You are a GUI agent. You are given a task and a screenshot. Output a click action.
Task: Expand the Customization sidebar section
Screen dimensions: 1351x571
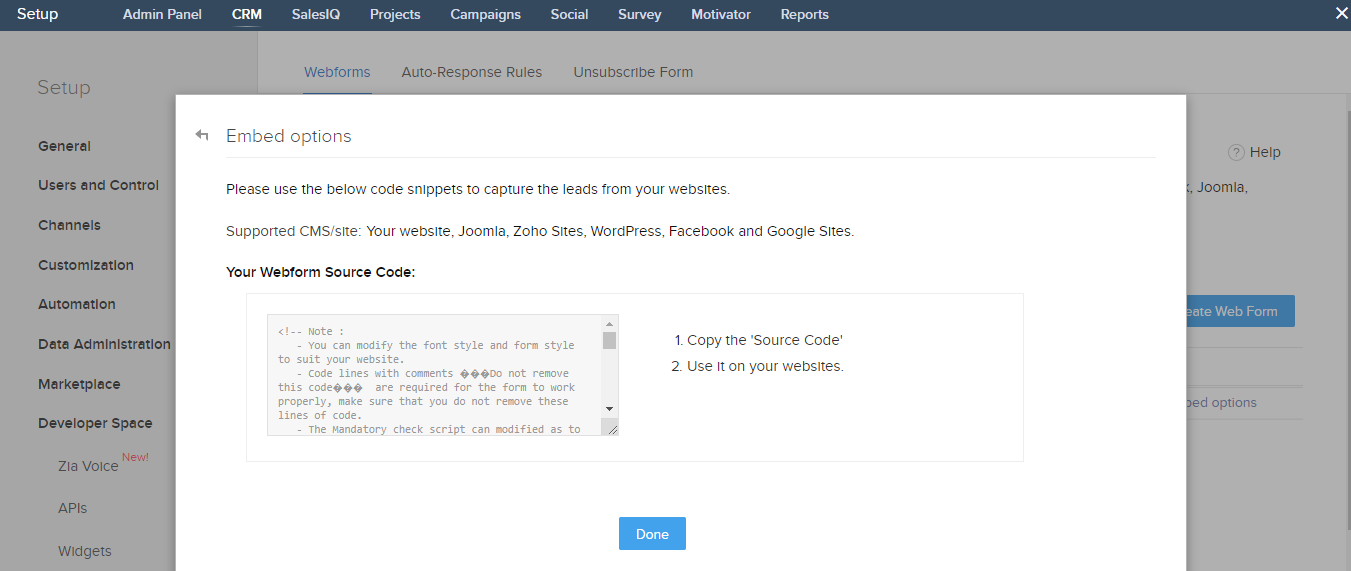click(x=85, y=265)
